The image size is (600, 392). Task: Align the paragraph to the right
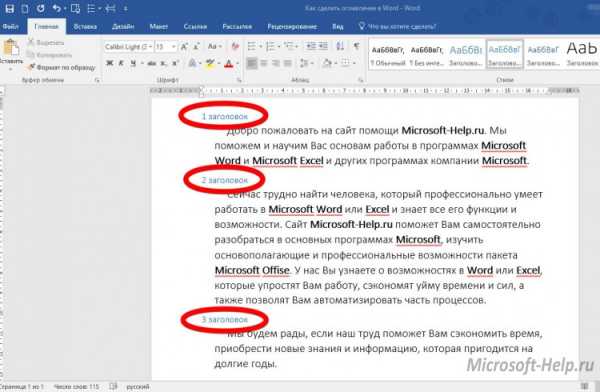(x=276, y=63)
